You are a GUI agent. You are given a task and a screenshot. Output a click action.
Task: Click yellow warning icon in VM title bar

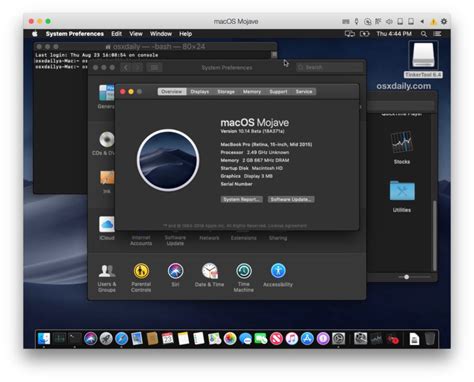click(433, 22)
